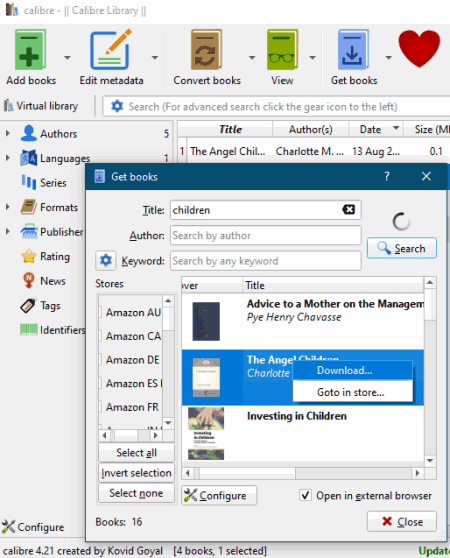Select the Advice to a Mother result cover

[x=206, y=321]
